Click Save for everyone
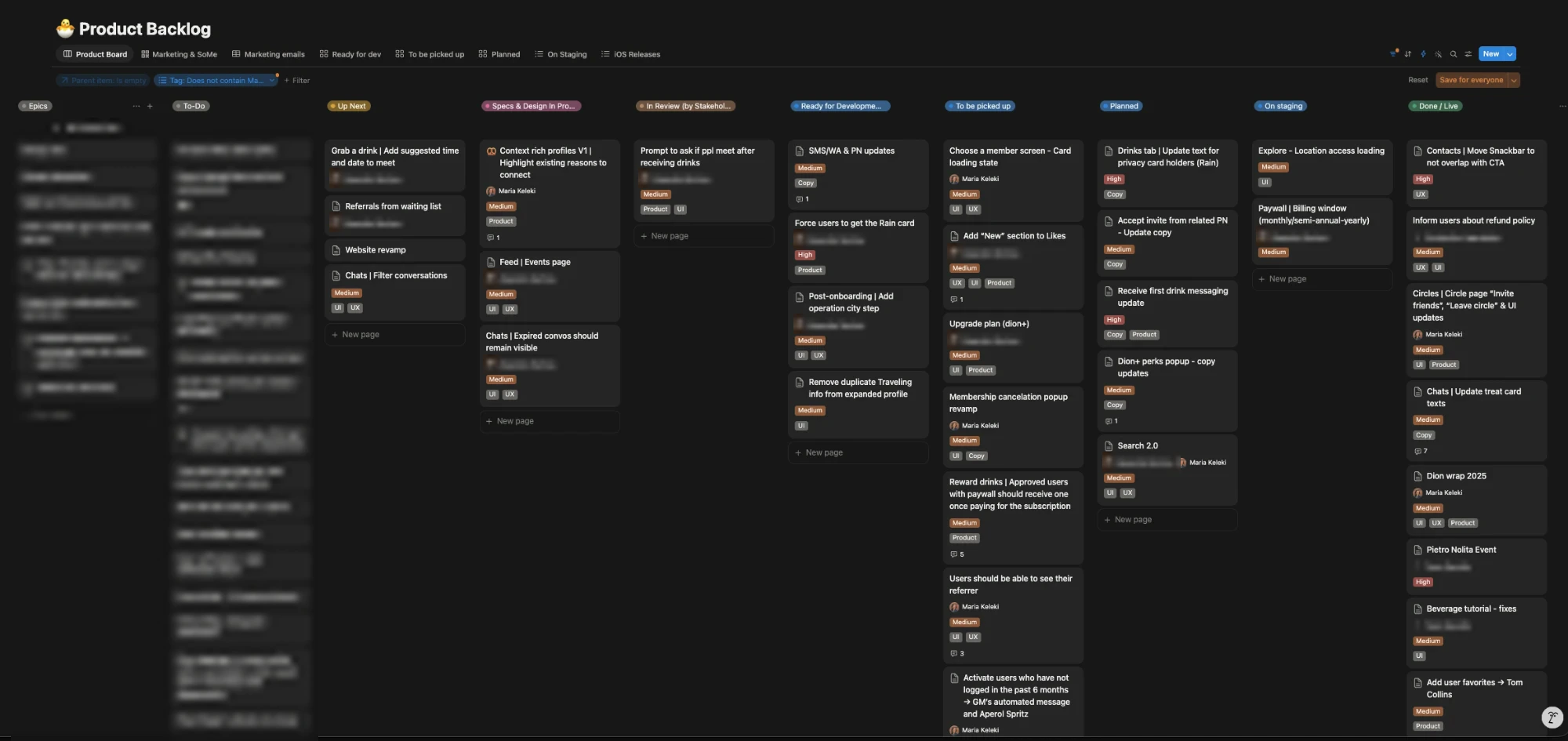Viewport: 1568px width, 741px height. point(1472,80)
